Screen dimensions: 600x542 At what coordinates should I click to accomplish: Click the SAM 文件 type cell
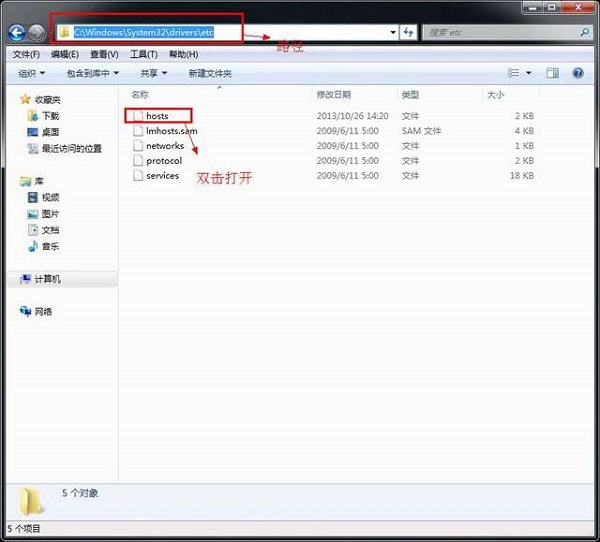point(421,131)
